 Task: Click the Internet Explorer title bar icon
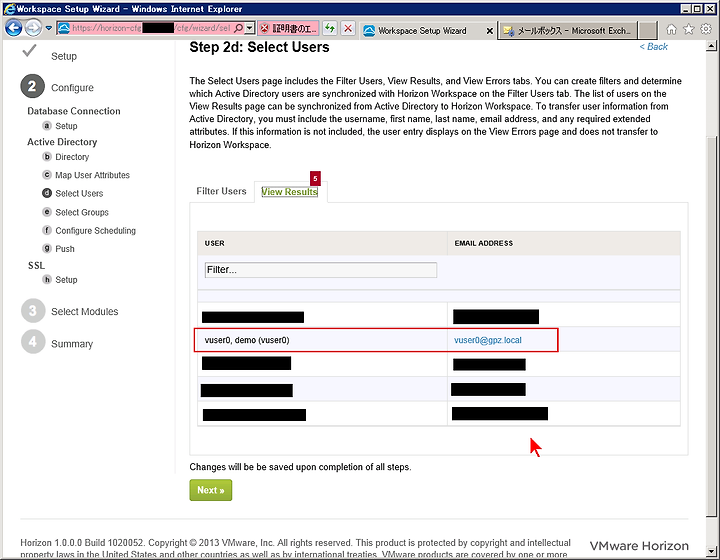(x=9, y=9)
